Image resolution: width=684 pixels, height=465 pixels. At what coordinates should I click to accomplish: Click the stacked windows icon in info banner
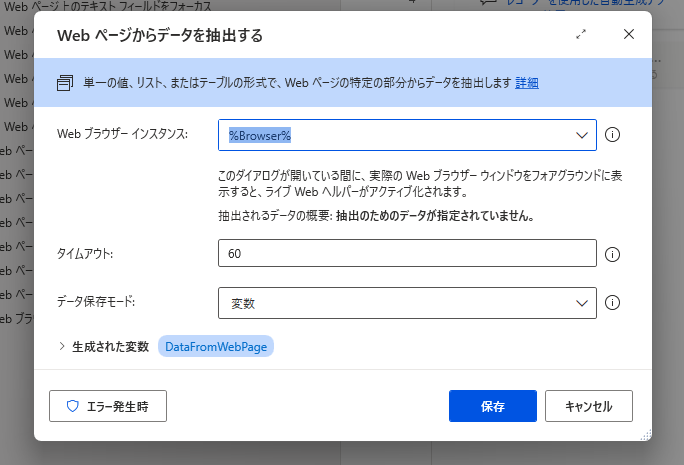pos(65,82)
